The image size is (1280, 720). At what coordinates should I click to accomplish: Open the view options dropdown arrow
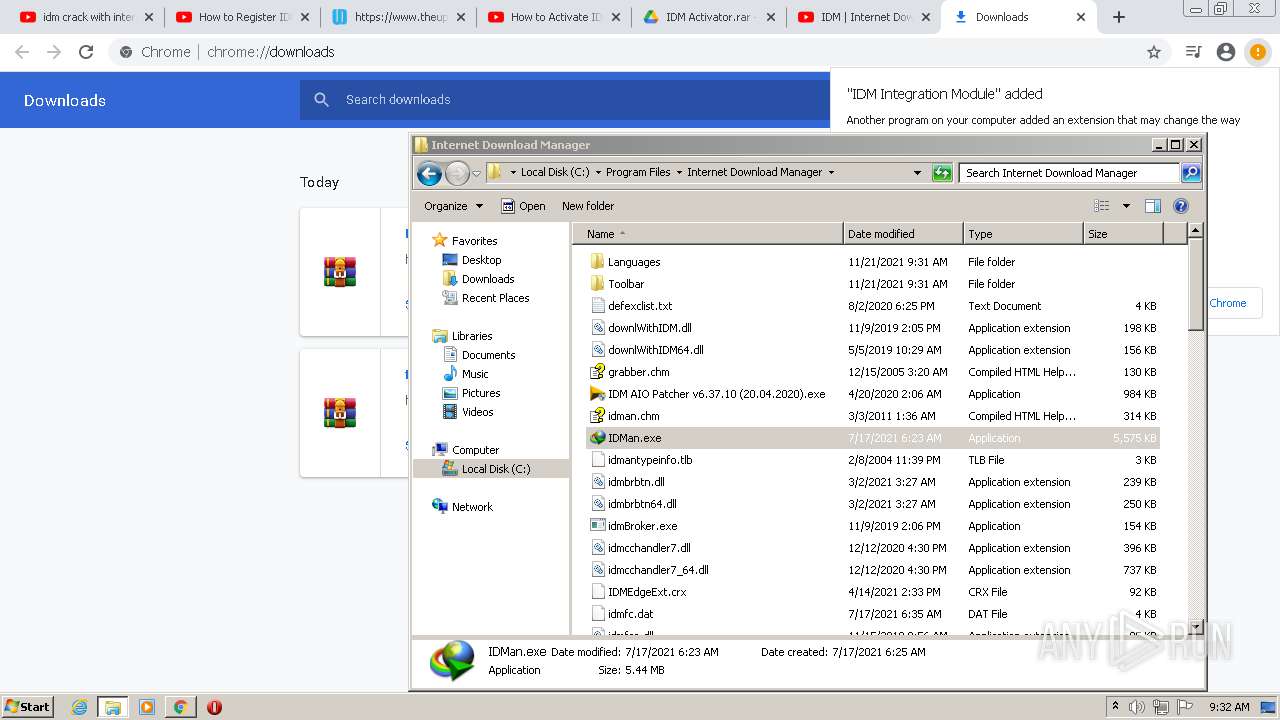point(1126,206)
